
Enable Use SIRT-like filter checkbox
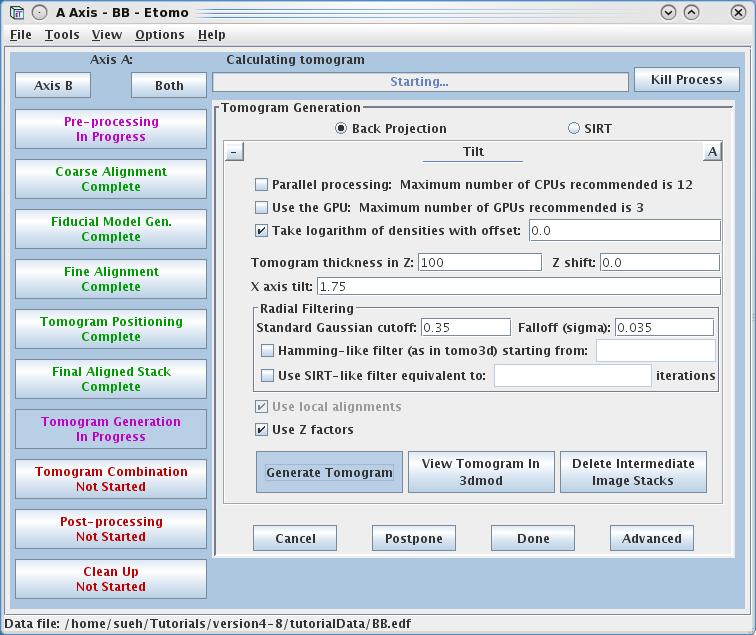click(x=267, y=375)
